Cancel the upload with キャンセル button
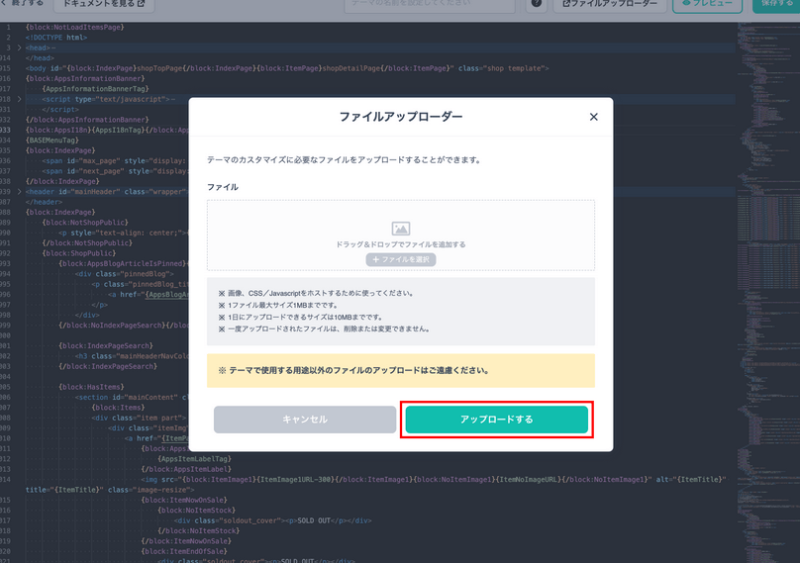Screen dimensions: 800x563 pyautogui.click(x=305, y=420)
